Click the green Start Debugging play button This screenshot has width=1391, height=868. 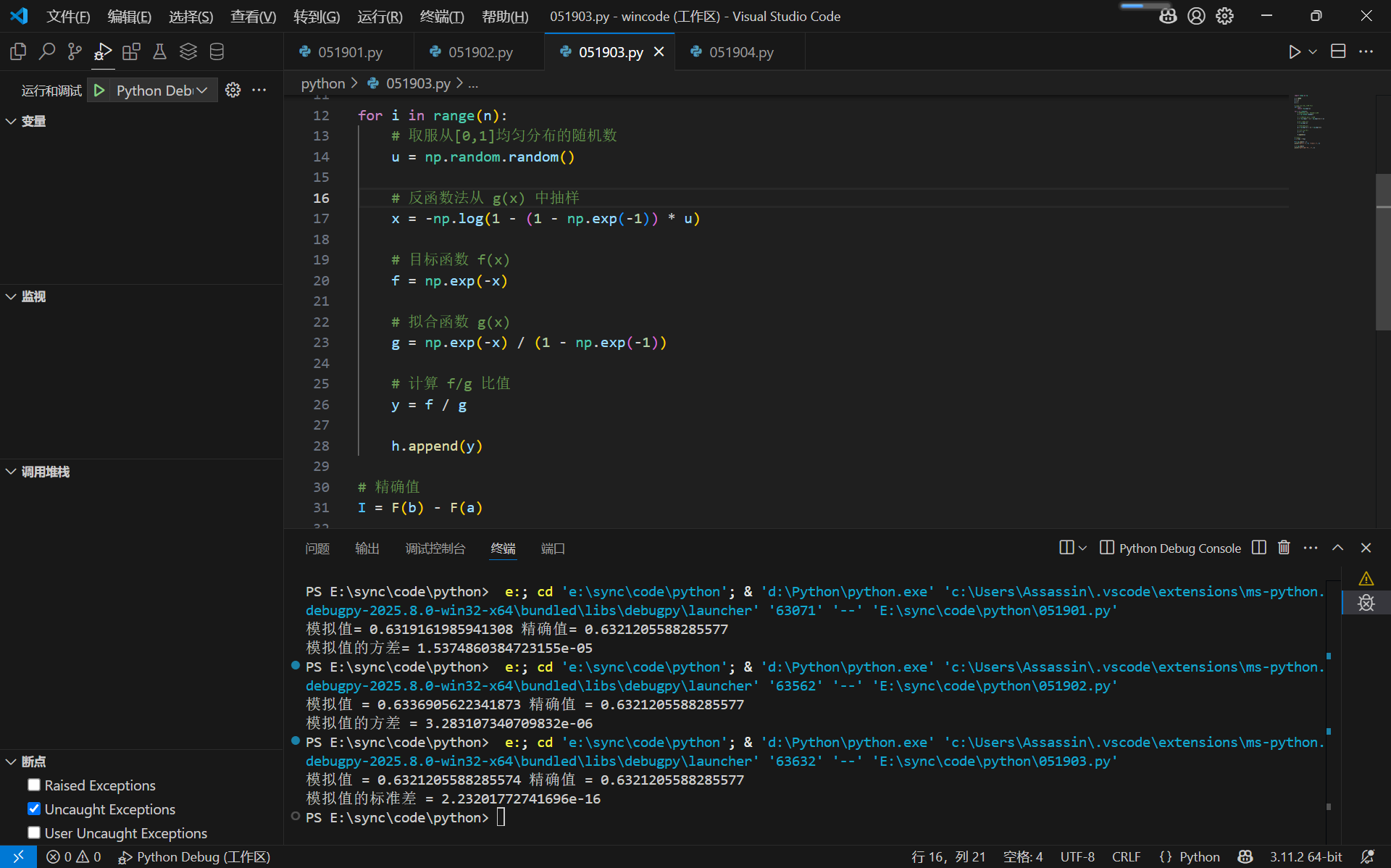[x=99, y=90]
